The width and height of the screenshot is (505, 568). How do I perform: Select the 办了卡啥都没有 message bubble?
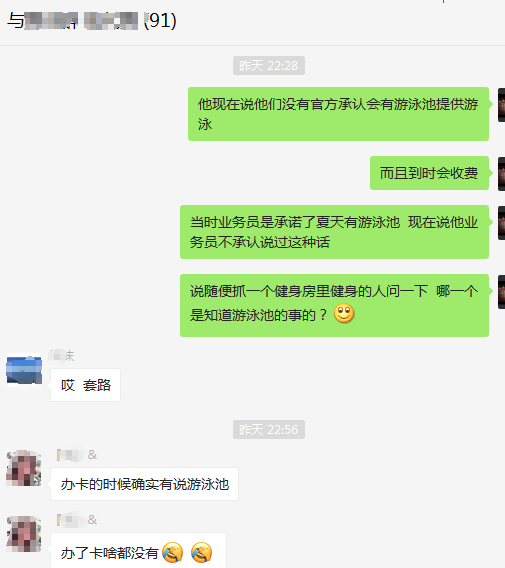138,551
